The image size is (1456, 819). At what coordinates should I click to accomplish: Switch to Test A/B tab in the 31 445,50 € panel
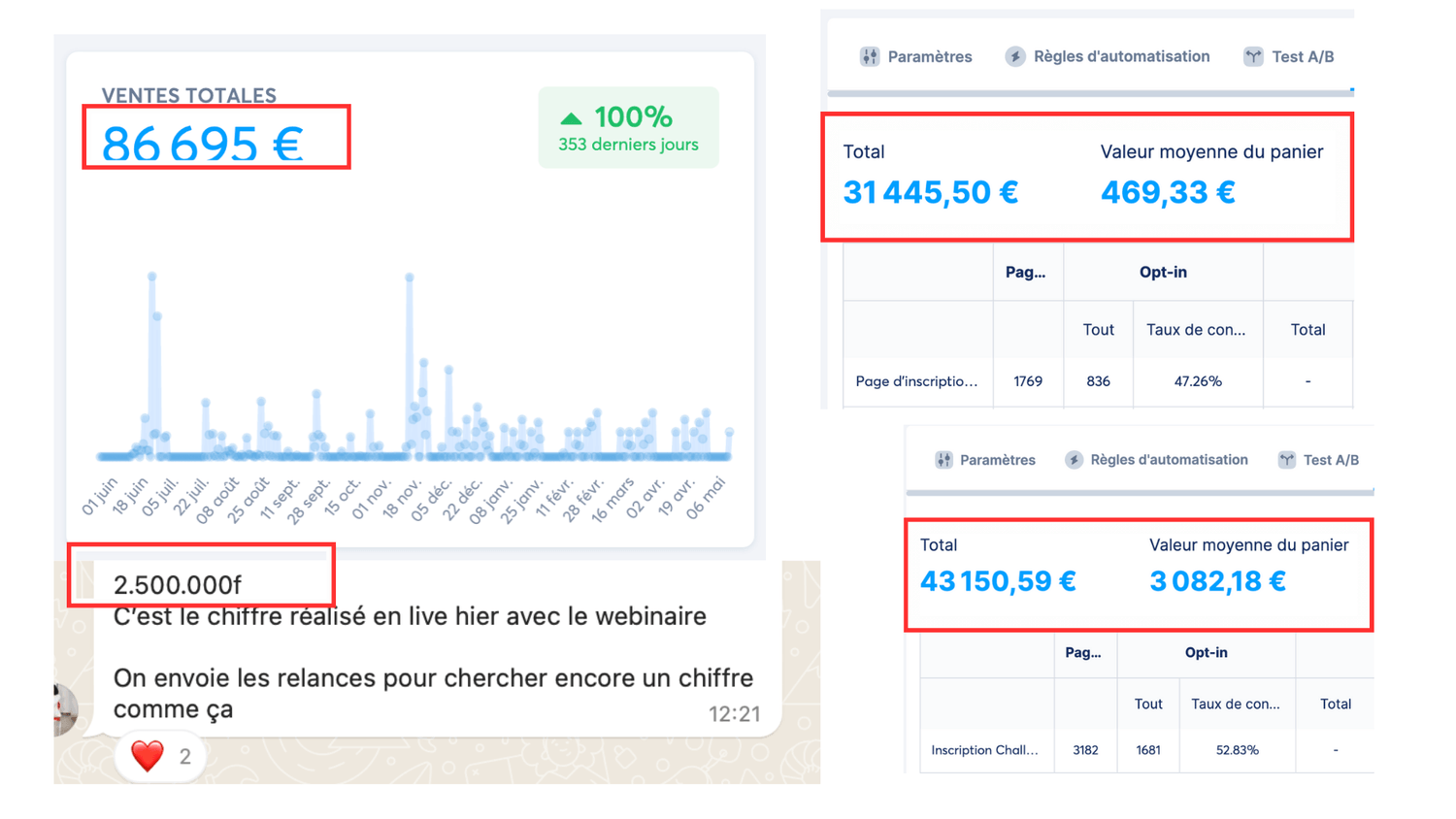pos(1289,56)
